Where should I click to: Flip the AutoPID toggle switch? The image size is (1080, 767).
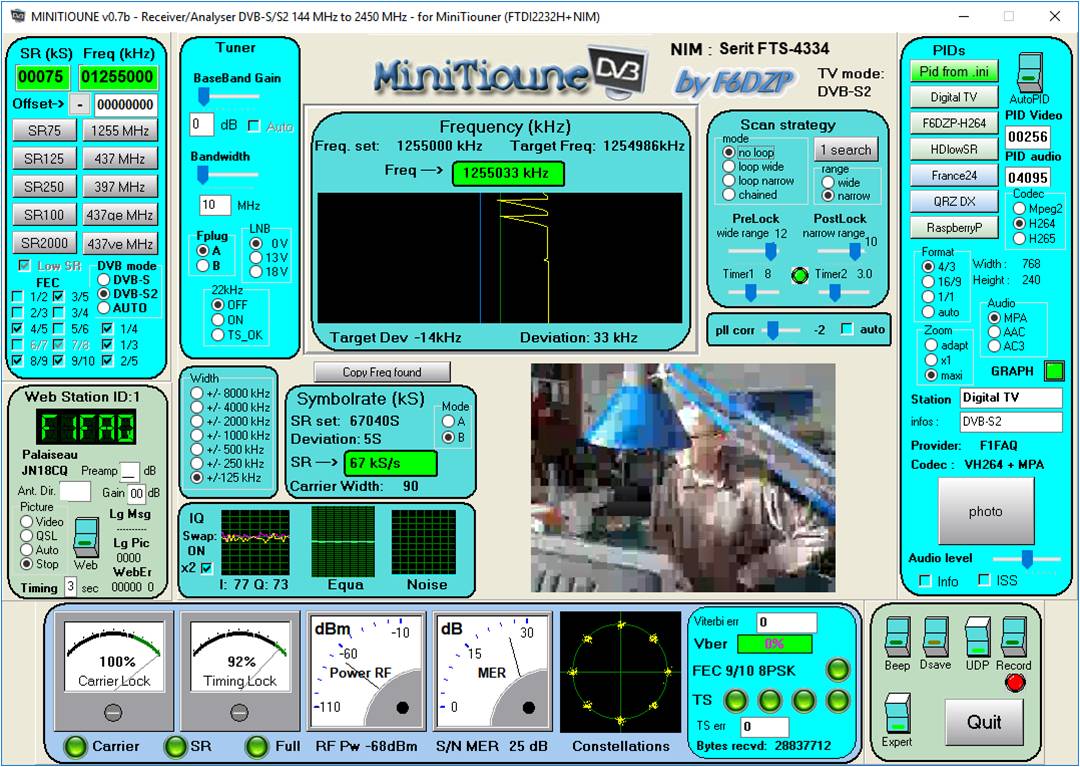tap(1029, 74)
